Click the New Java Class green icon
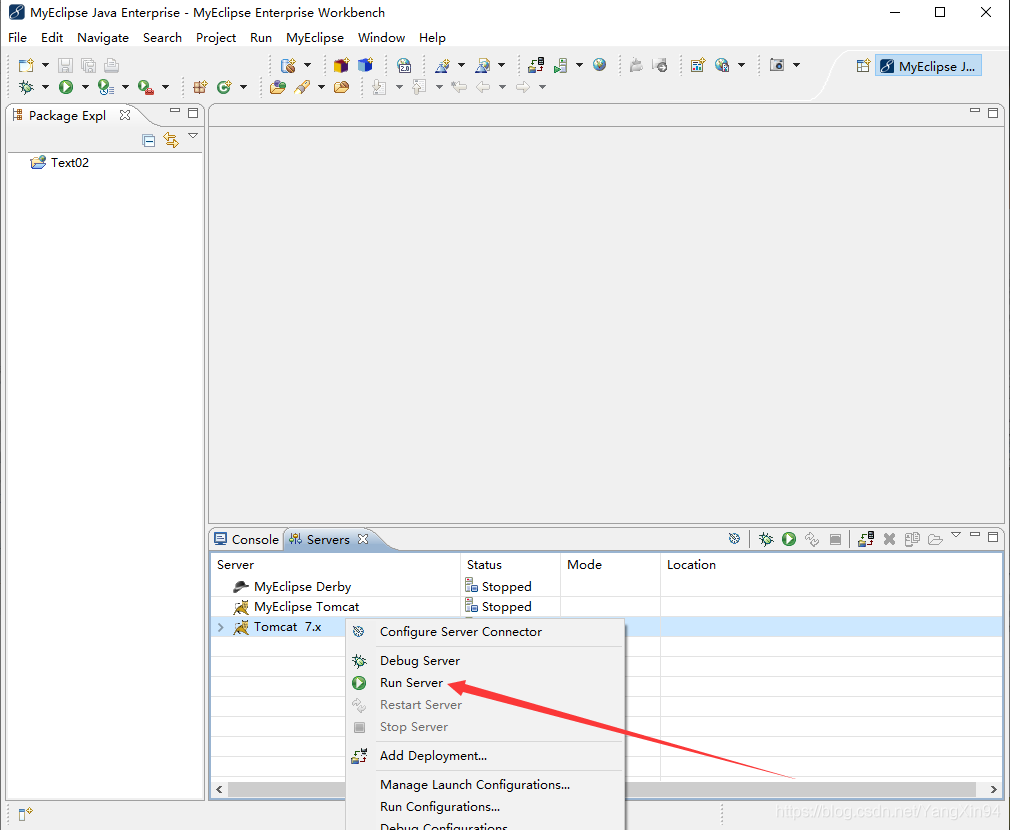This screenshot has width=1010, height=830. (x=224, y=87)
